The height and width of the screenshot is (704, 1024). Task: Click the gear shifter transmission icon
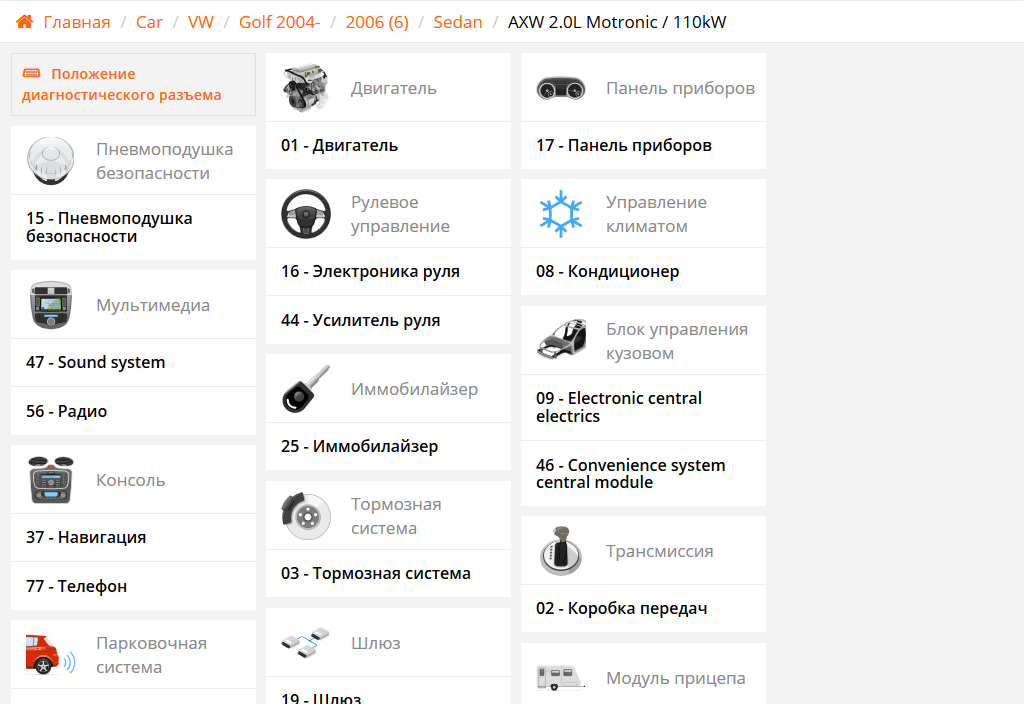(561, 551)
